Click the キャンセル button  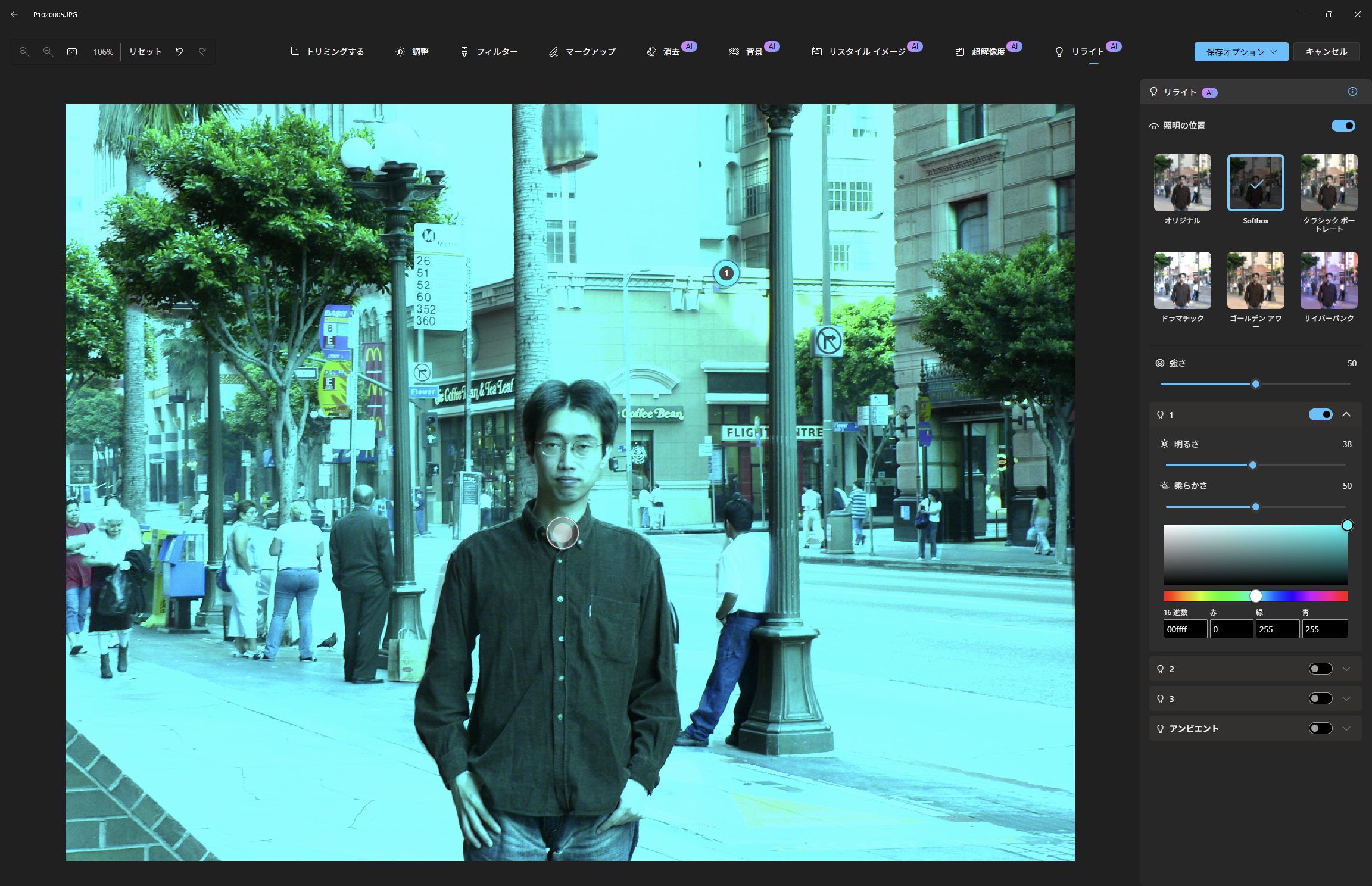click(x=1326, y=52)
